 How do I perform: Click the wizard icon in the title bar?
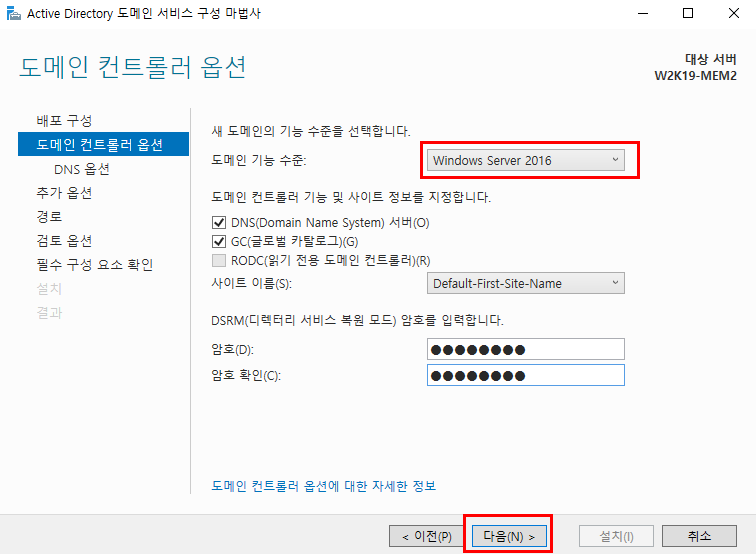tap(14, 14)
